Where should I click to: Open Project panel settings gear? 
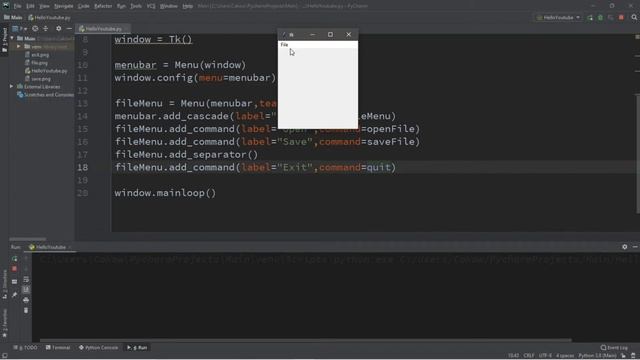[x=58, y=29]
